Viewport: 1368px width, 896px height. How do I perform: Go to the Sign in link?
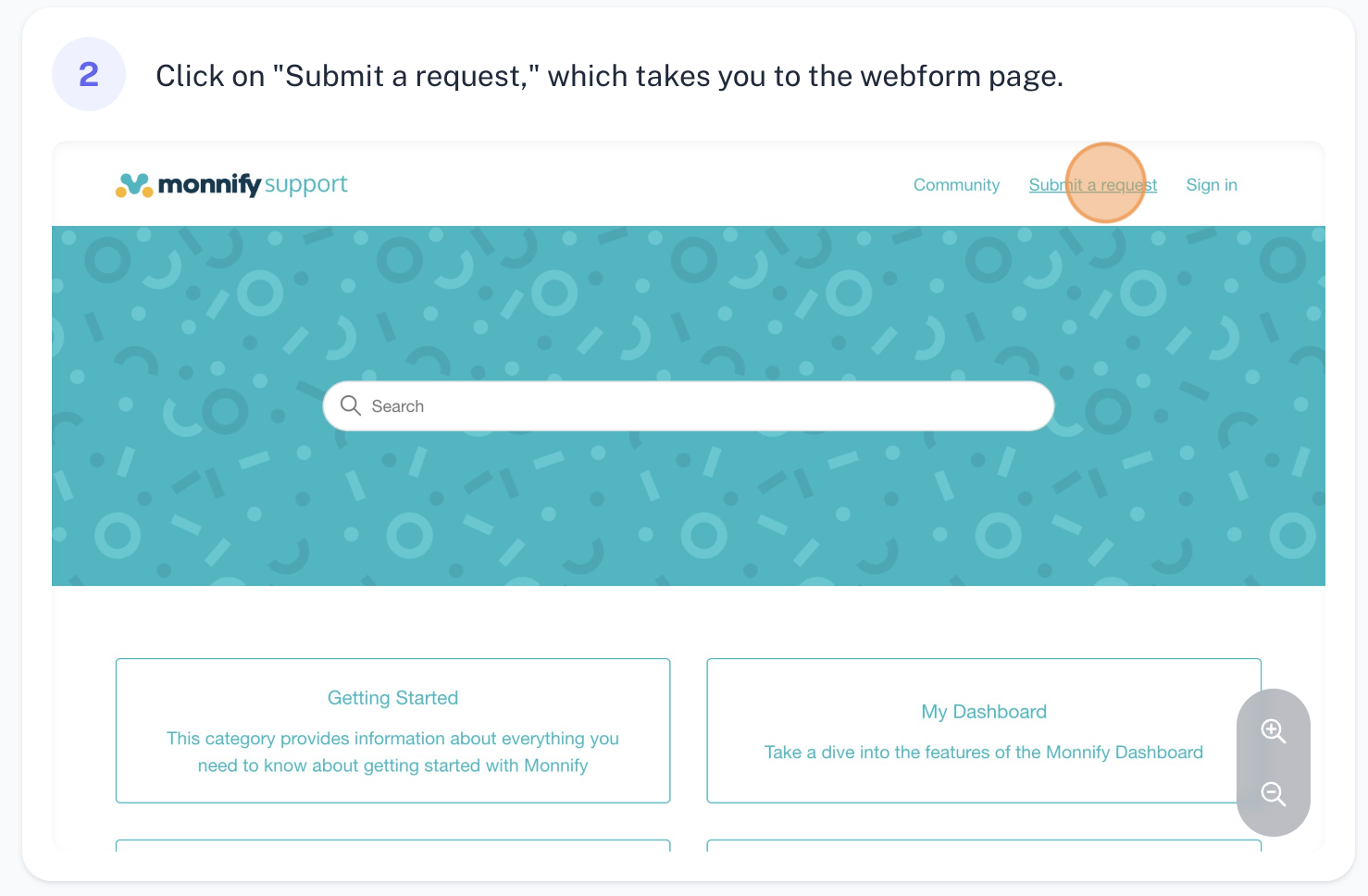pyautogui.click(x=1211, y=185)
